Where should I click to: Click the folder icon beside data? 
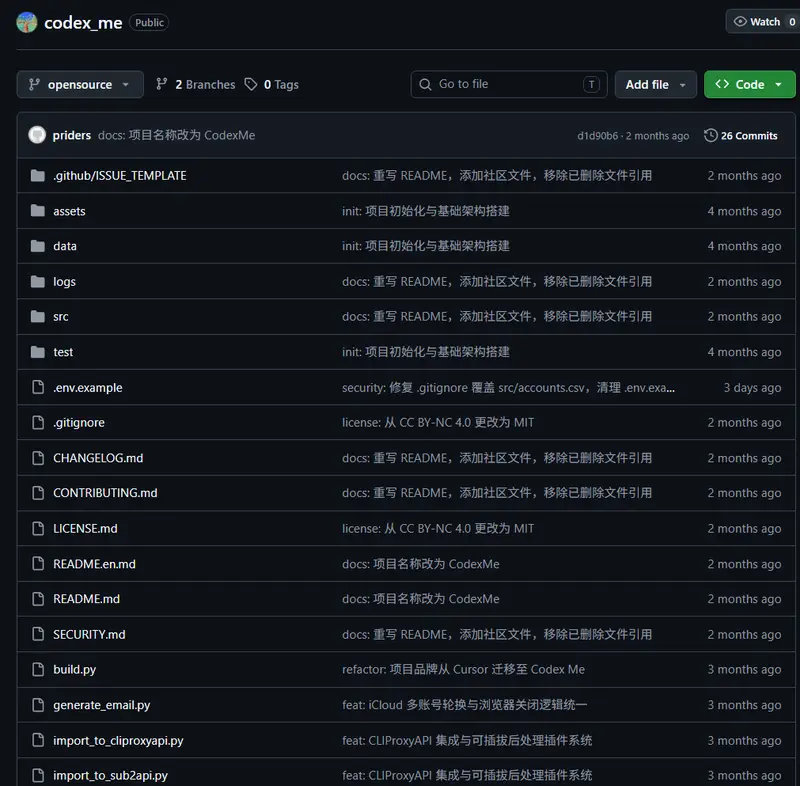38,246
